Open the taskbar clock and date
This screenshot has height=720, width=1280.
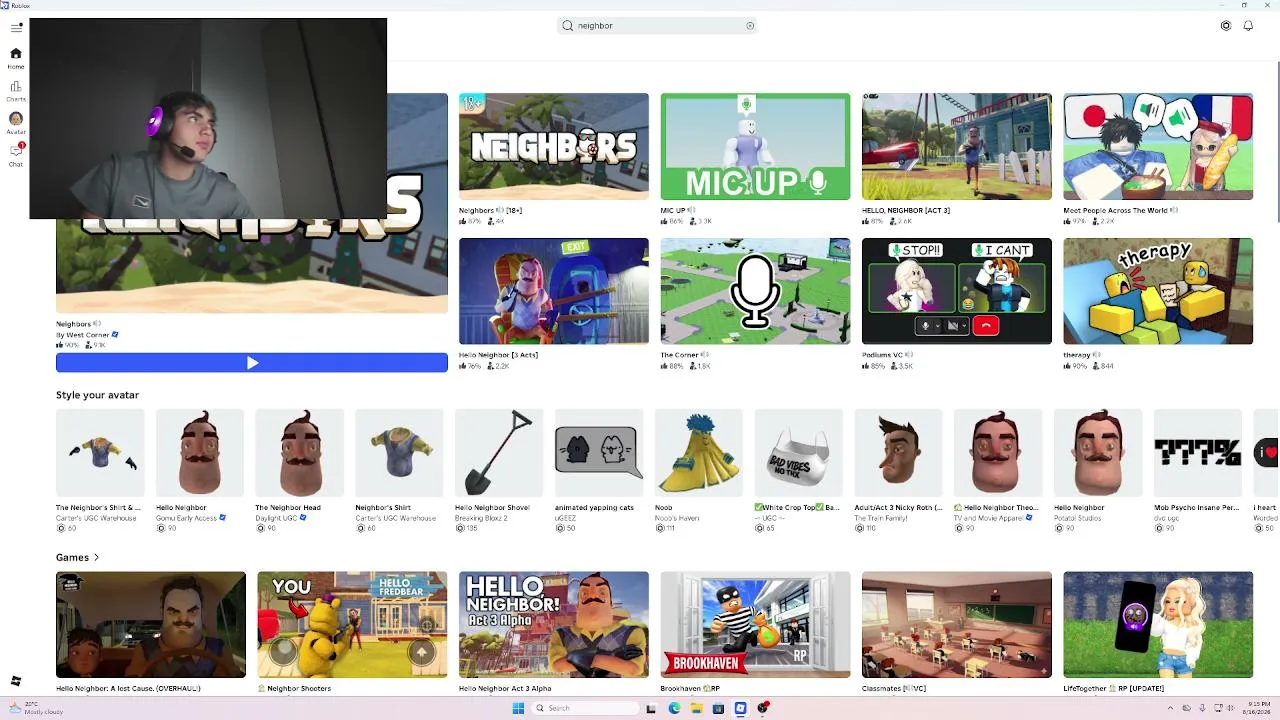[1255, 708]
